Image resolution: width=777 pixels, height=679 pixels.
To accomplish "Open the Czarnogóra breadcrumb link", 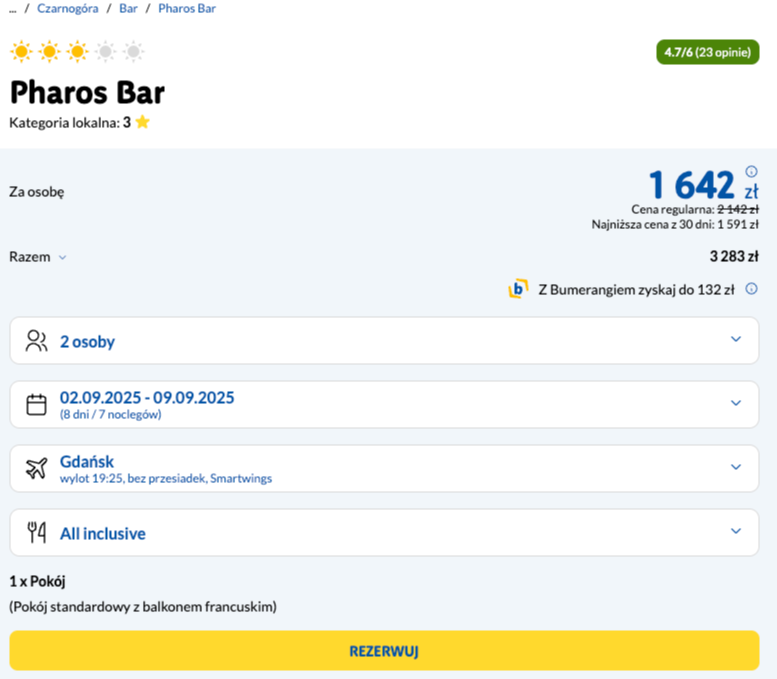I will tap(67, 8).
